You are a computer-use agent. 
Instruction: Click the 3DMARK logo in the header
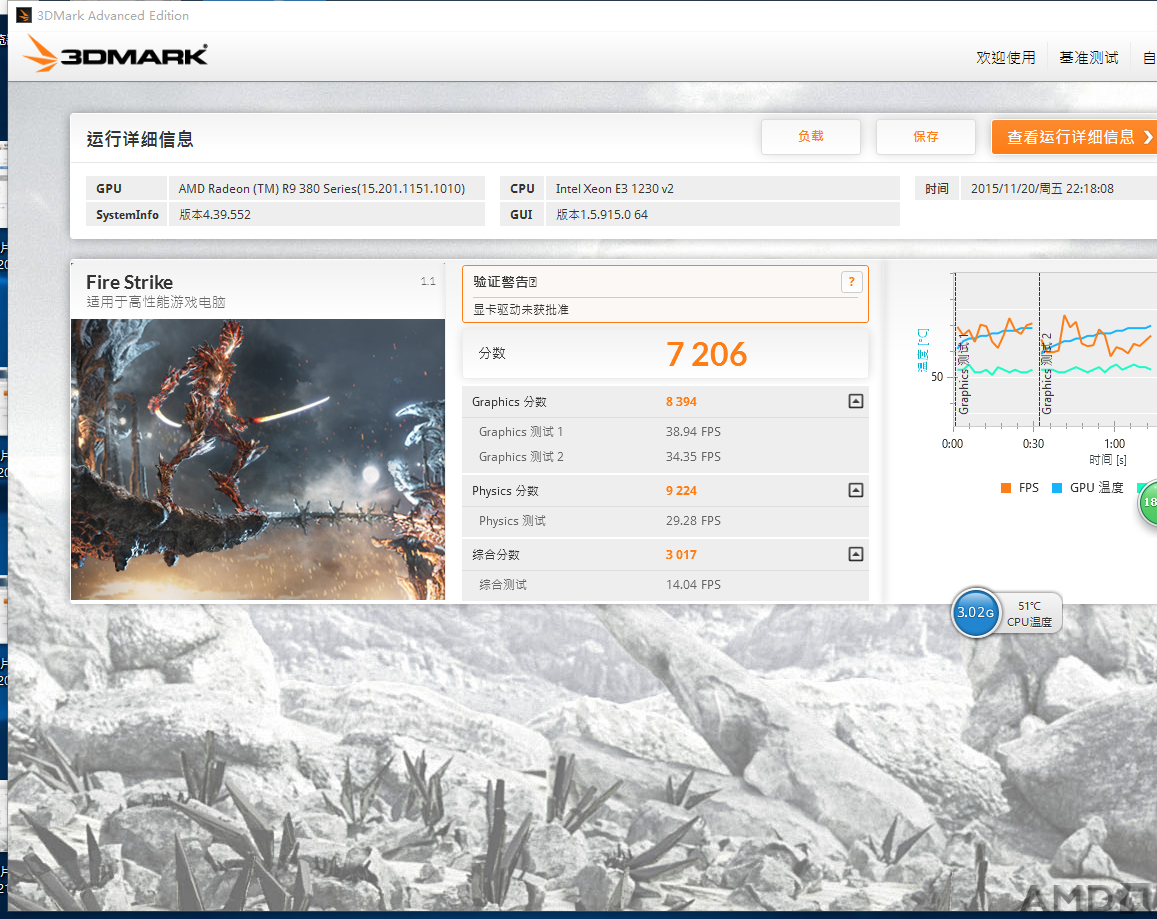(x=115, y=54)
